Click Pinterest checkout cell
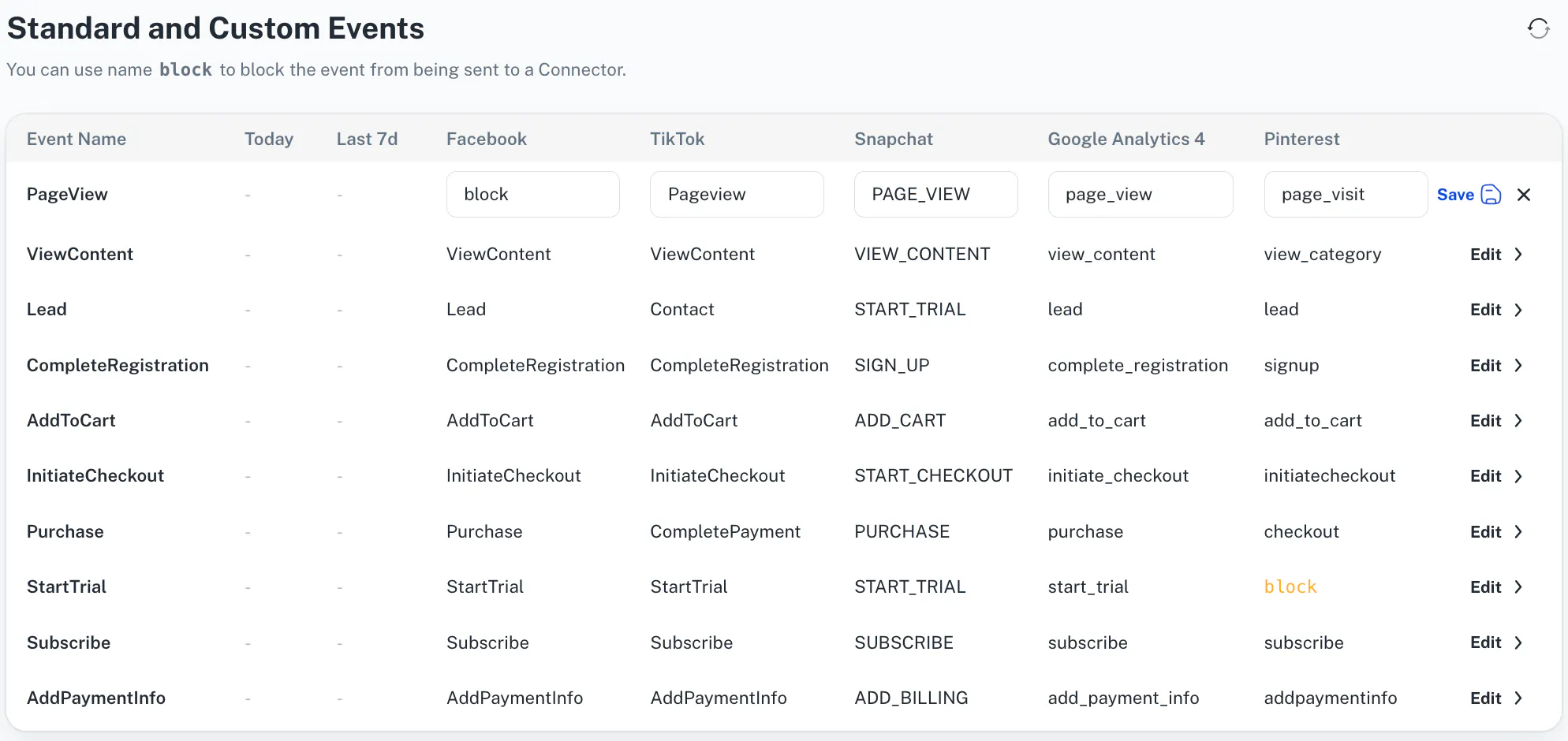Viewport: 1568px width, 741px height. click(x=1301, y=531)
